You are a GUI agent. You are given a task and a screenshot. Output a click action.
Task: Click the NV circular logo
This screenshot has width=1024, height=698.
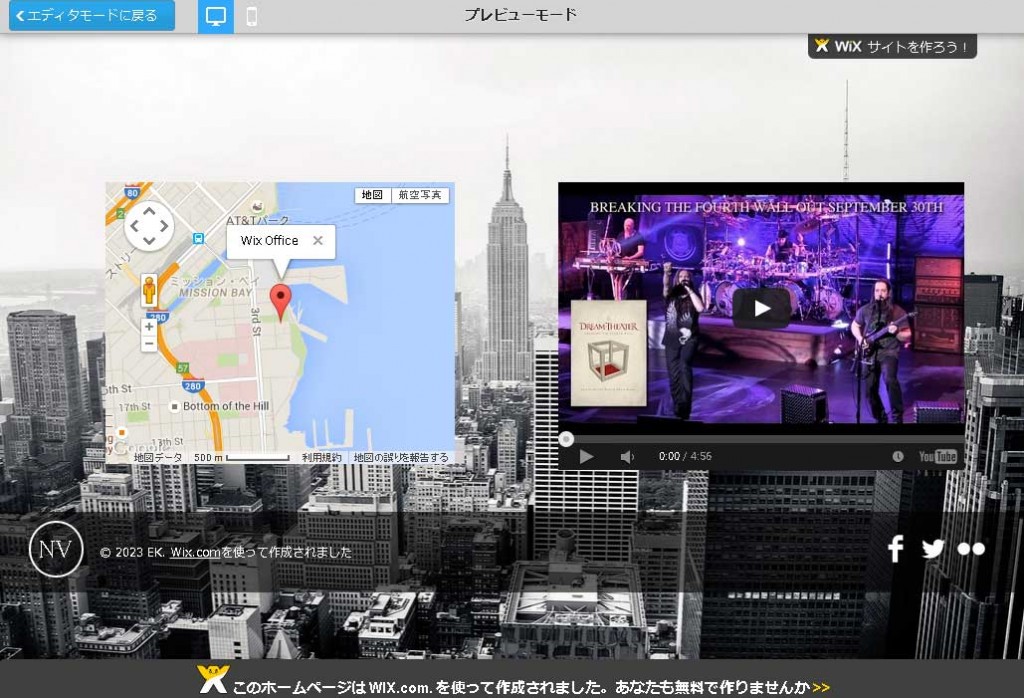56,549
